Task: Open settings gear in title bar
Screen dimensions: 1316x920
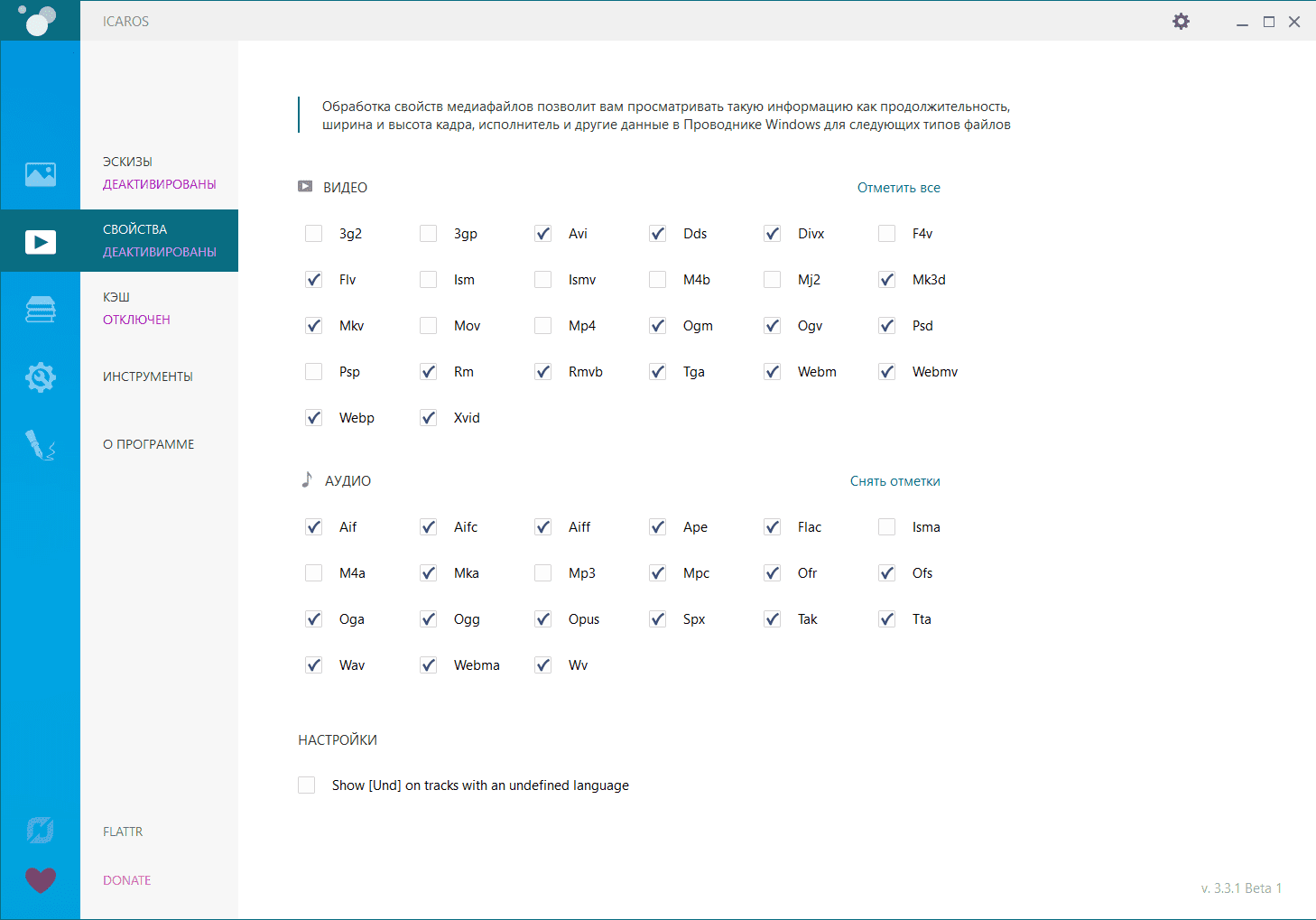Action: (1181, 21)
